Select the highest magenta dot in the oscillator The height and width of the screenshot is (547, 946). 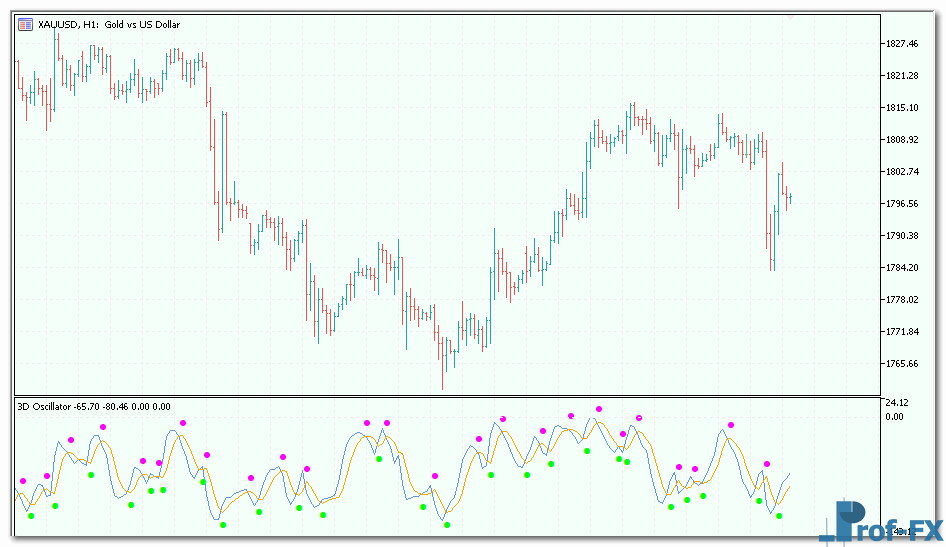[599, 408]
